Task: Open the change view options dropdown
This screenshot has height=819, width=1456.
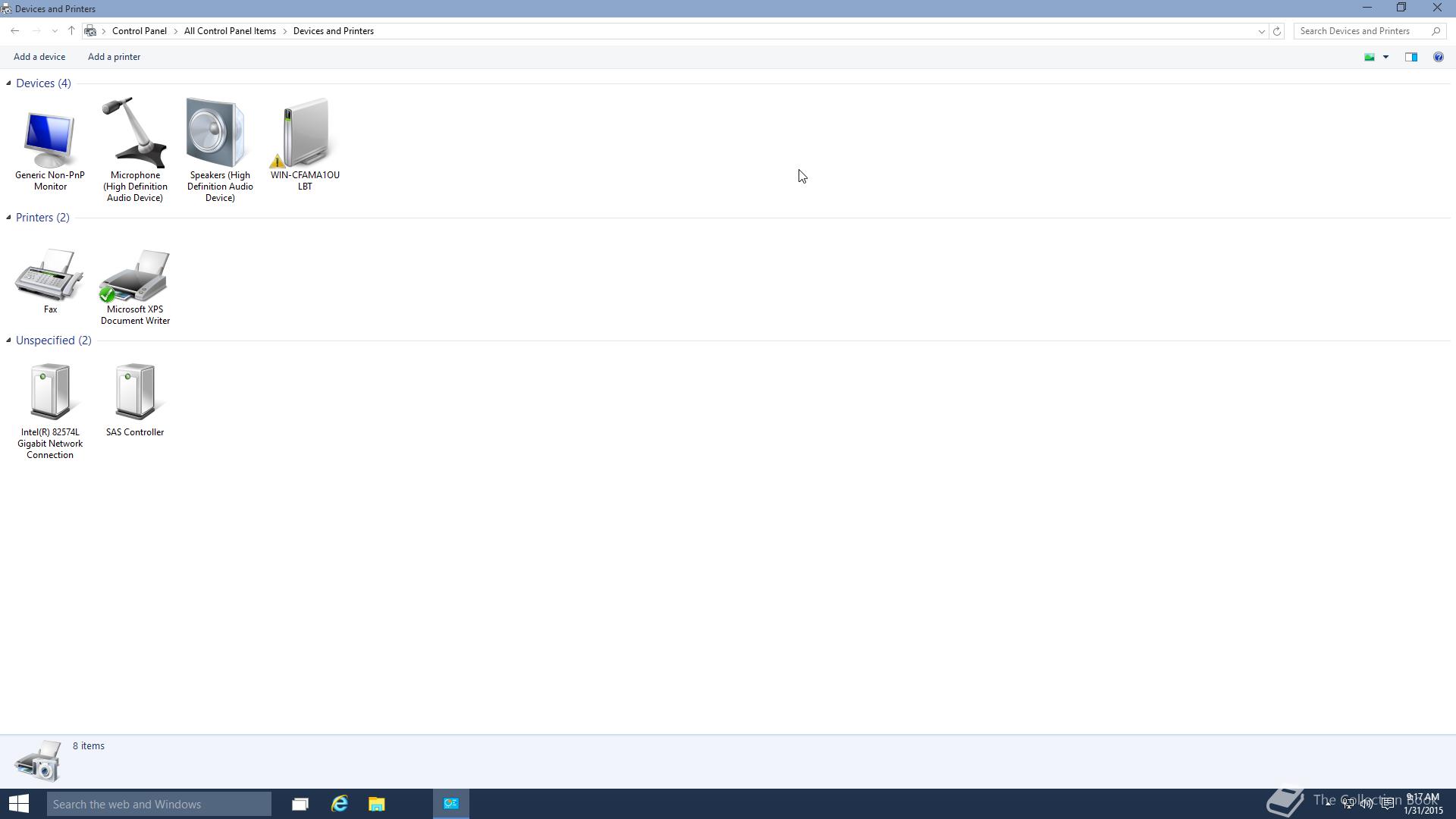Action: point(1385,57)
